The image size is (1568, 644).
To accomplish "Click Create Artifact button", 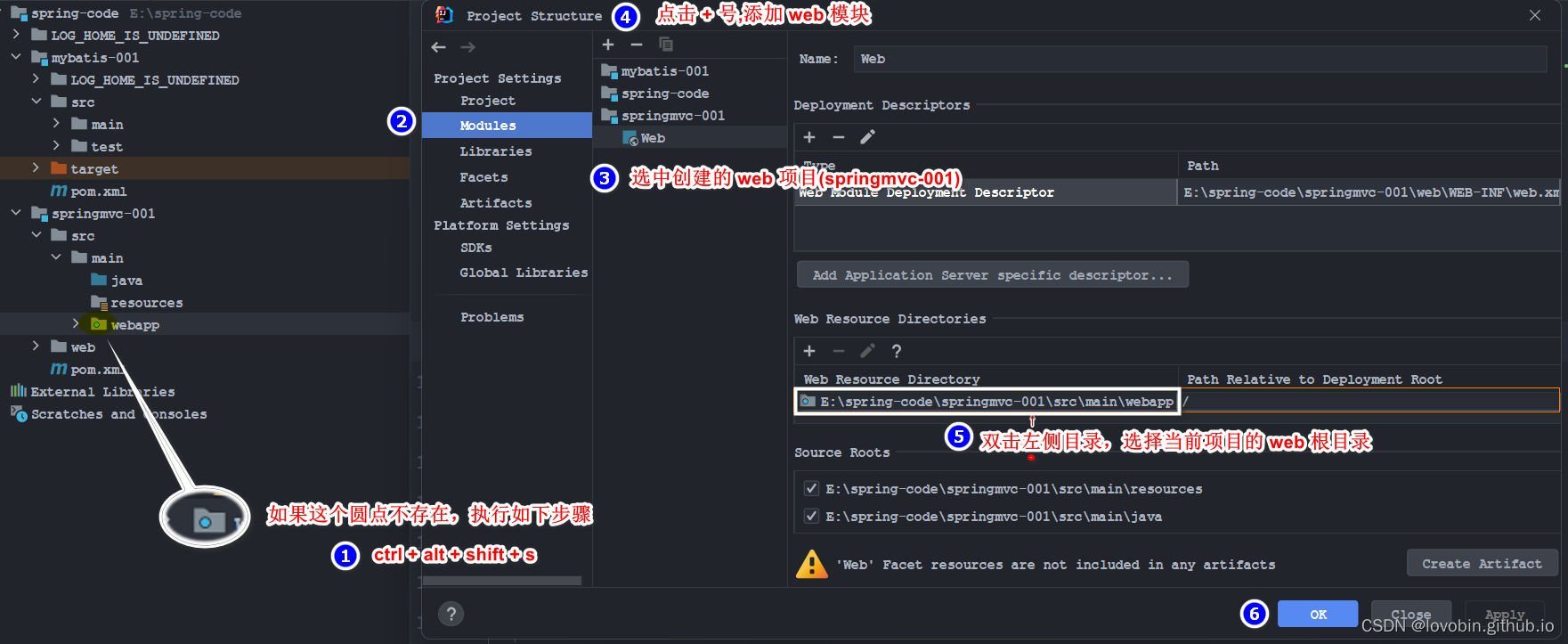I will (1482, 563).
